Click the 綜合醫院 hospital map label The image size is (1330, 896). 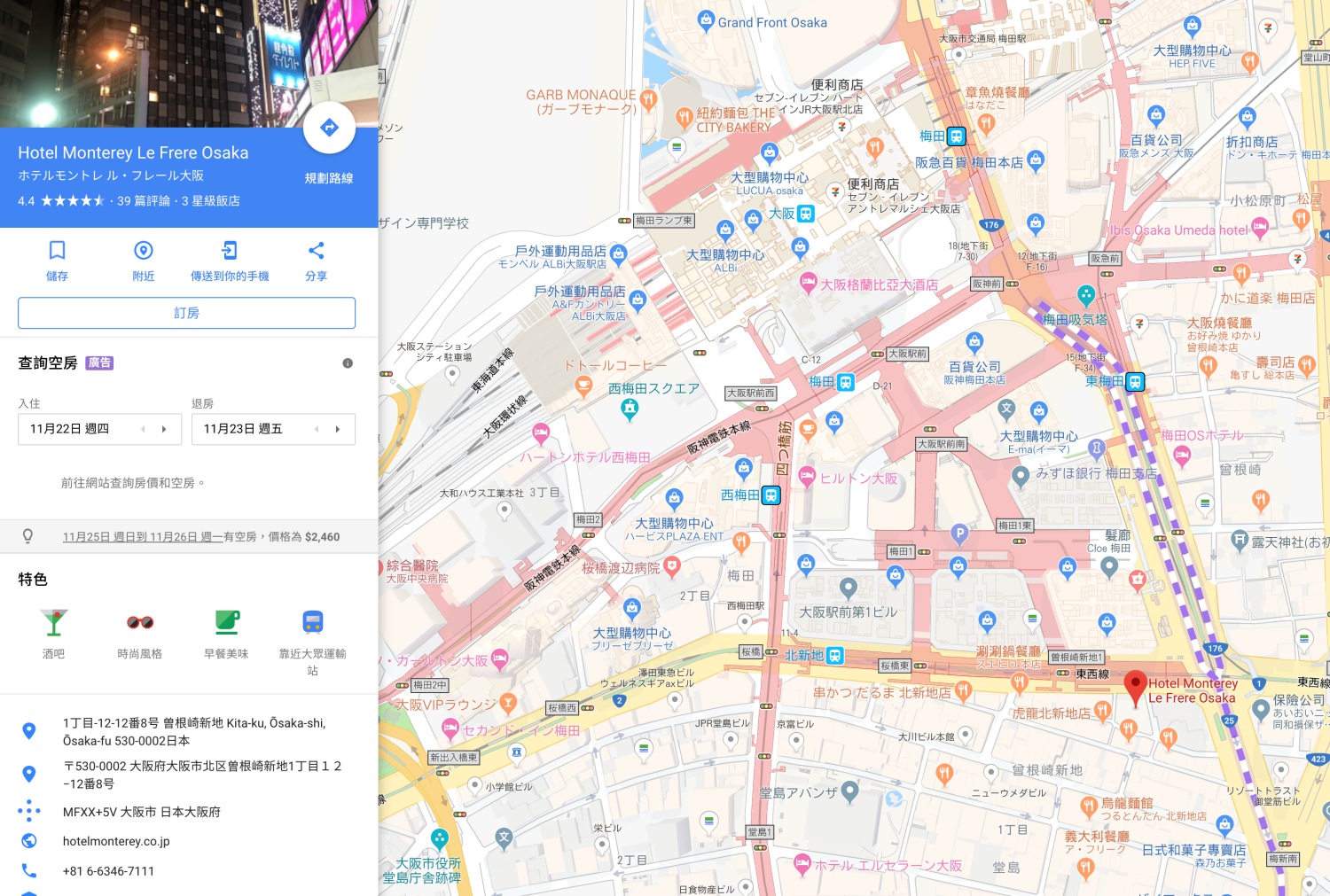click(x=412, y=565)
